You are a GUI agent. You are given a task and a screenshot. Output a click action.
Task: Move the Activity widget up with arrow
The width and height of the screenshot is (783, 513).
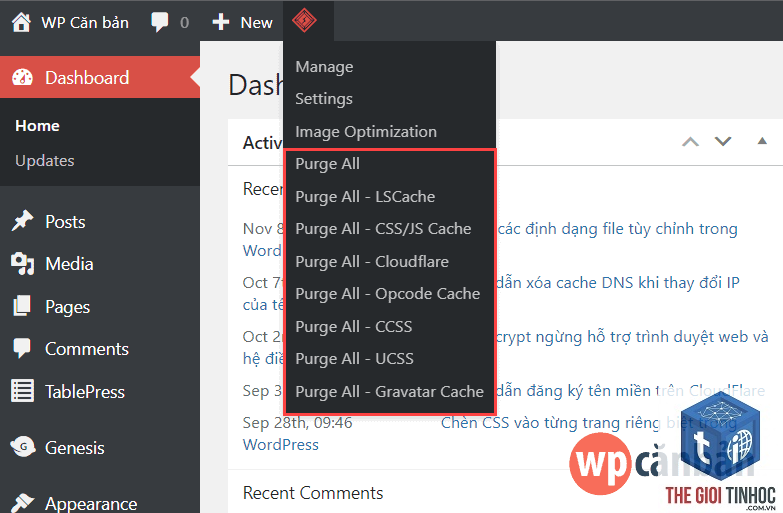pos(690,142)
